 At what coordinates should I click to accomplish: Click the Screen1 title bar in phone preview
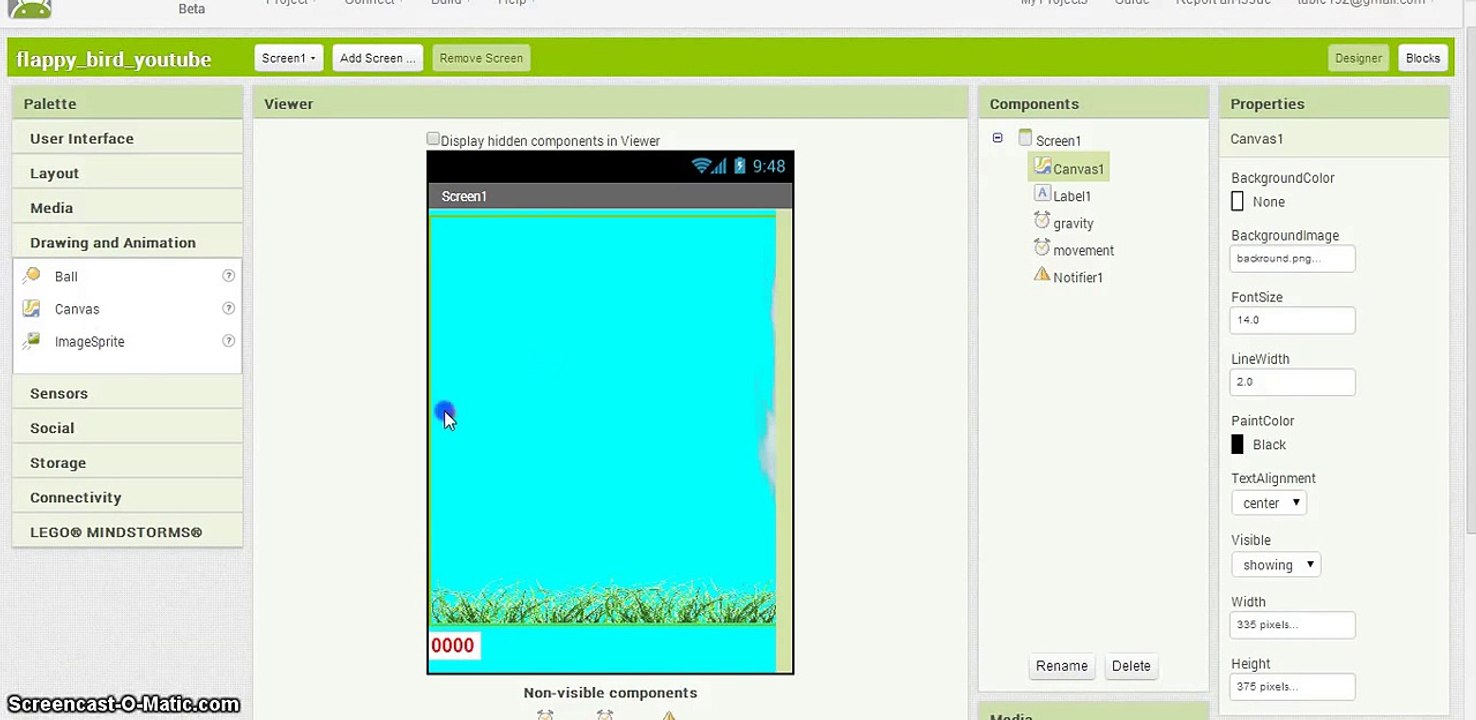610,196
